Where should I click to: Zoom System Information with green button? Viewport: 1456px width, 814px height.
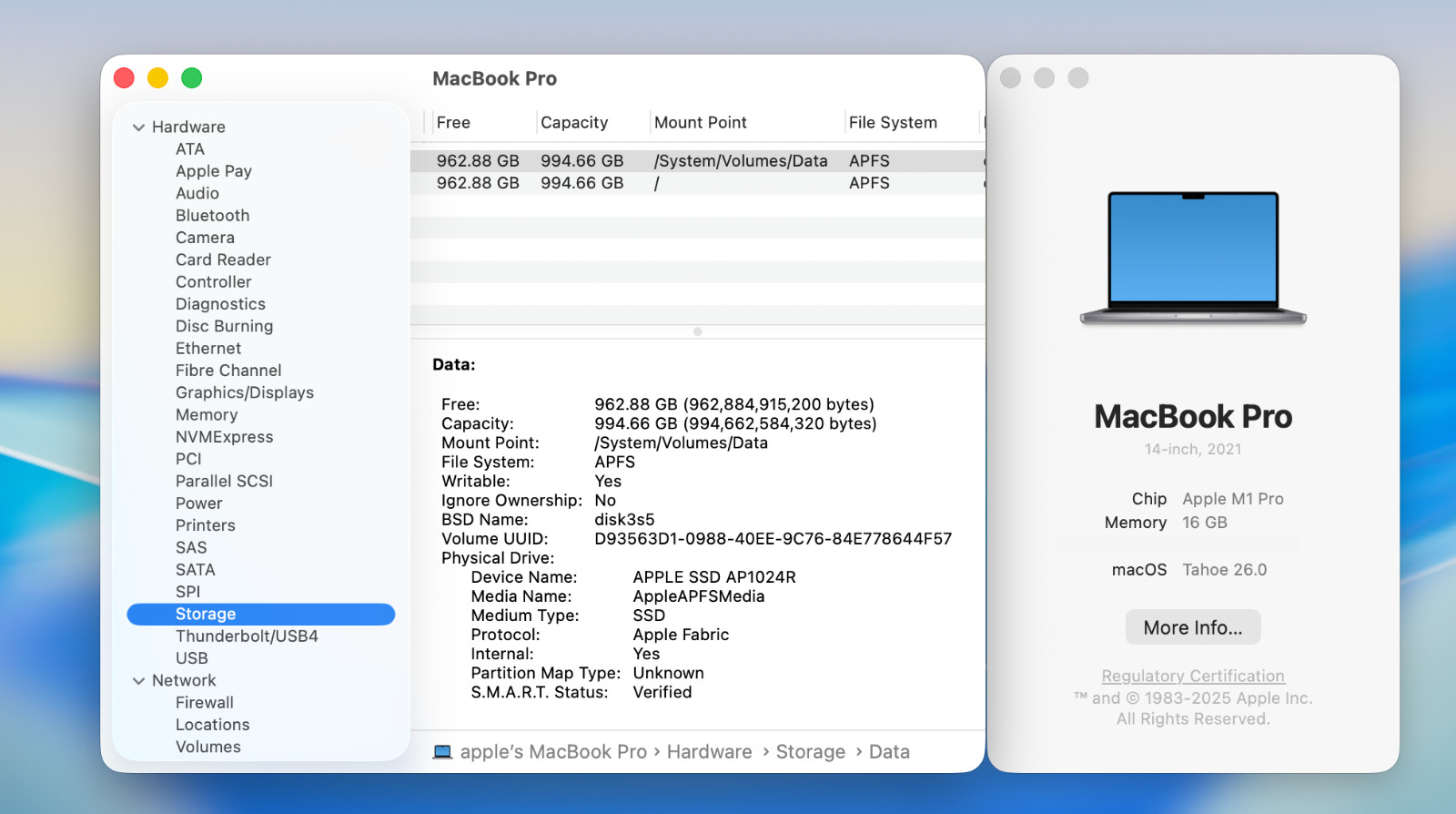191,78
